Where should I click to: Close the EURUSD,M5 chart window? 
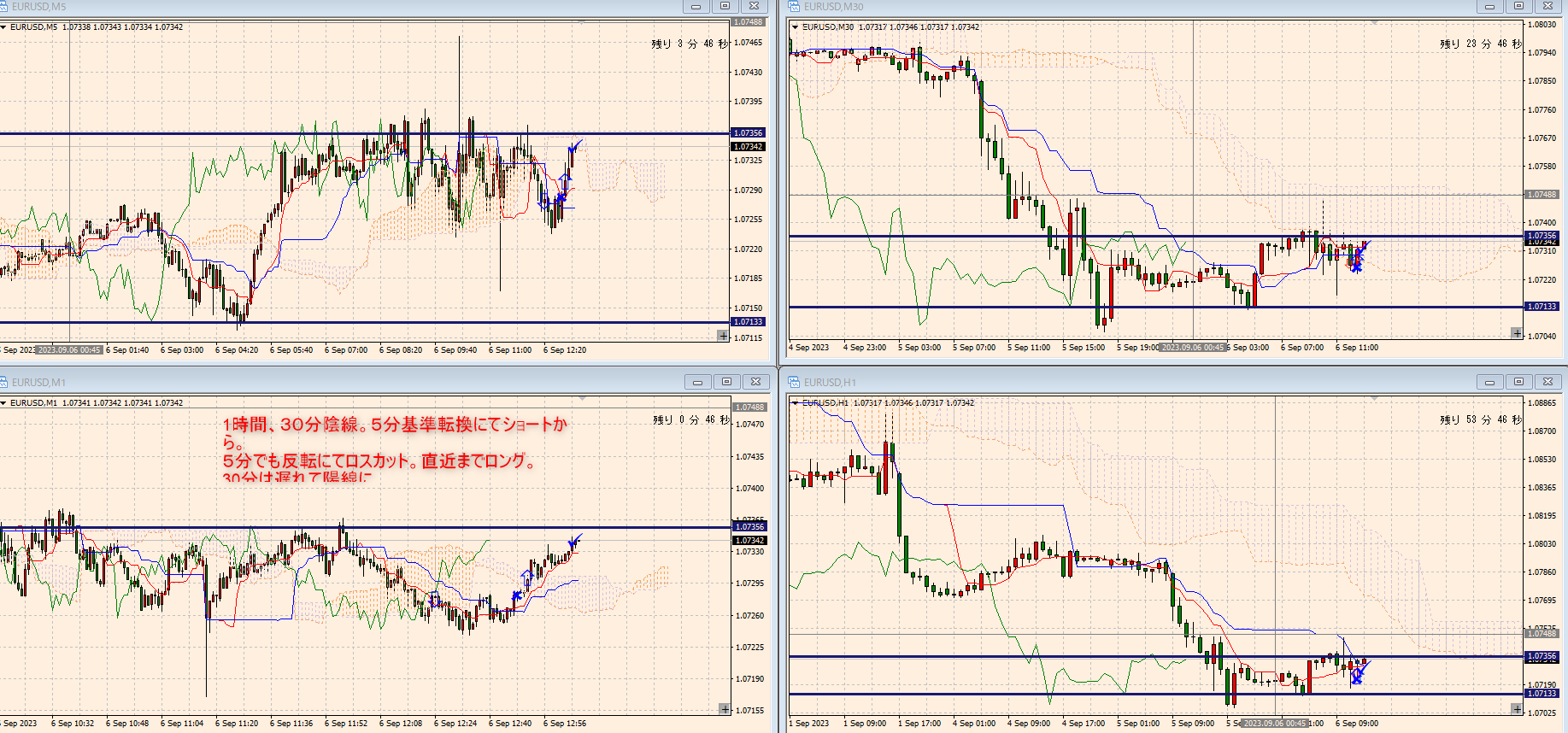[x=755, y=6]
